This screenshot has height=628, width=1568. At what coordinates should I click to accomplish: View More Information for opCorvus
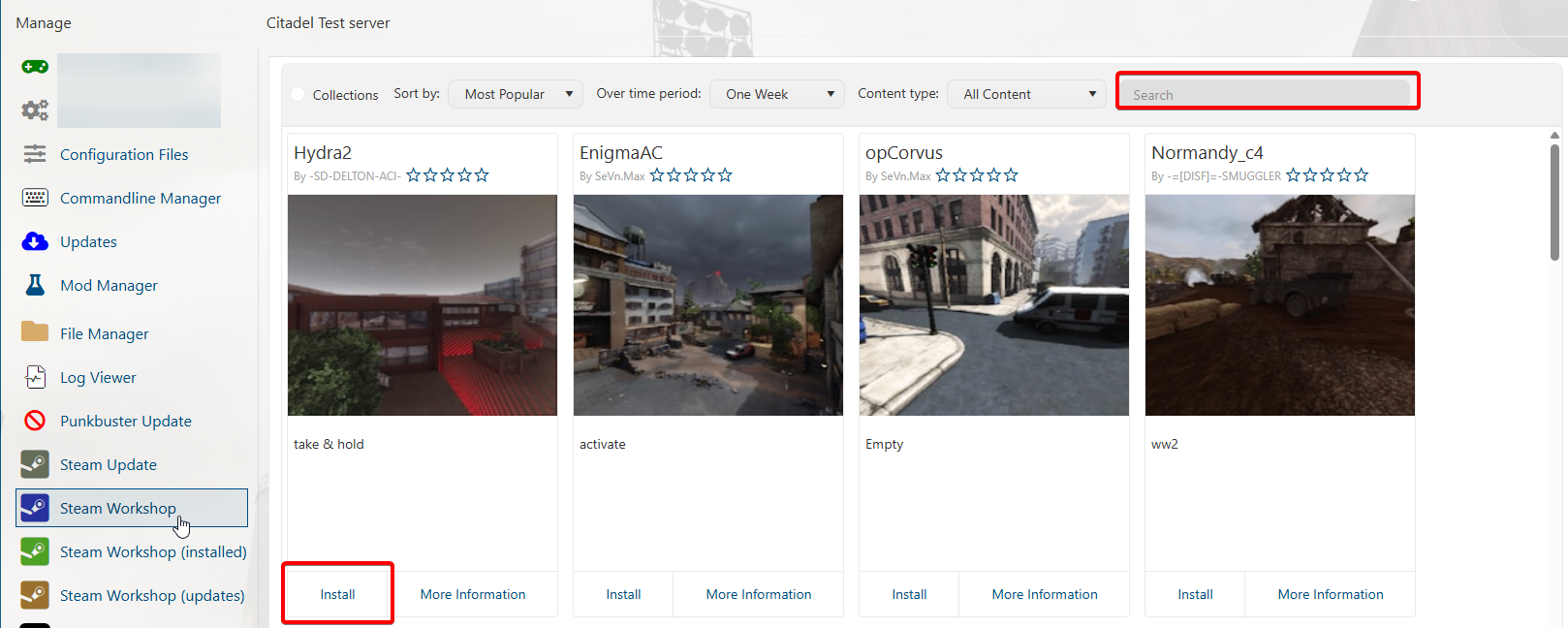click(1044, 594)
